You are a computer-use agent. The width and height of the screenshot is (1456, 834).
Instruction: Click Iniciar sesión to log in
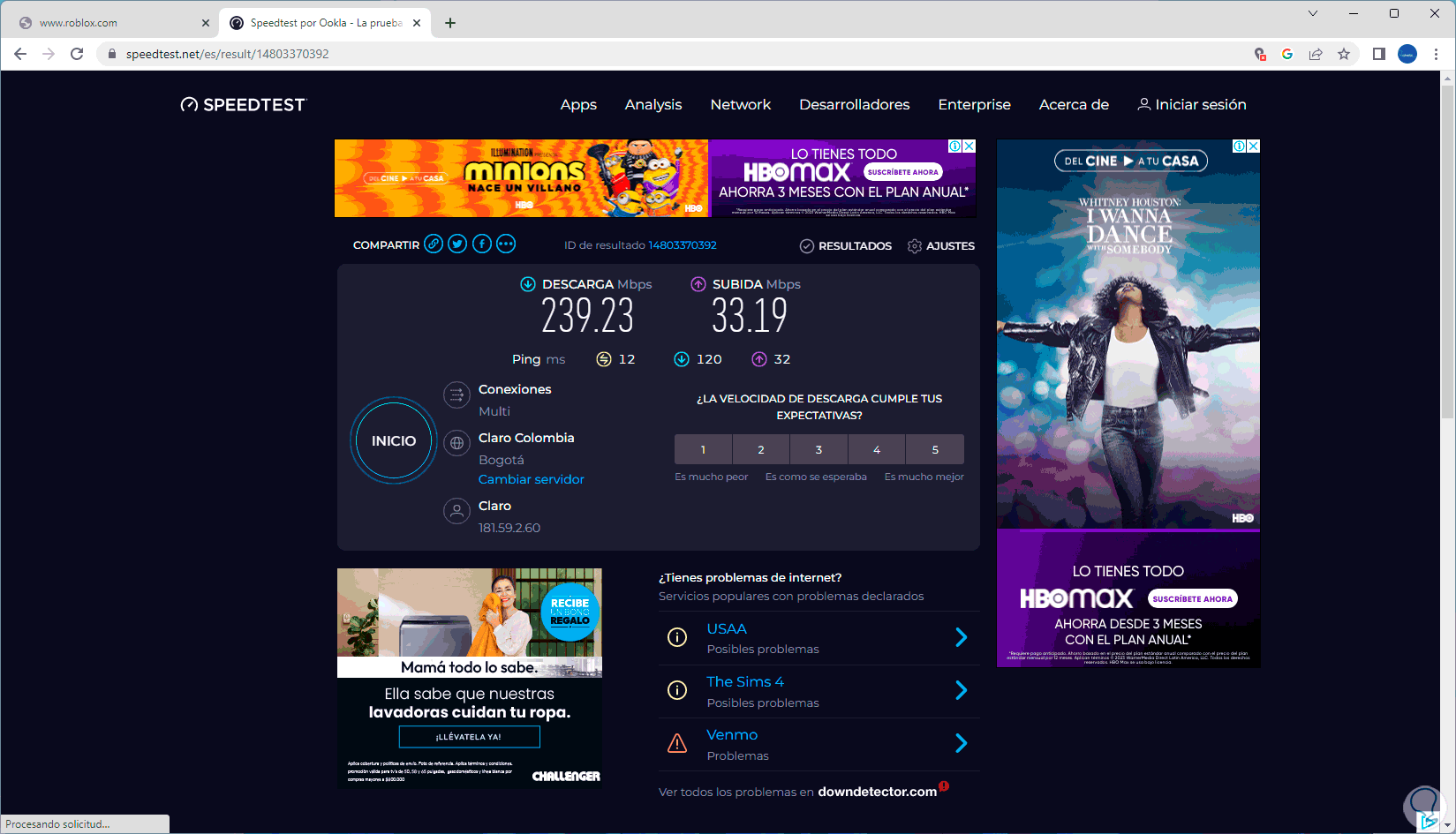click(x=1192, y=104)
